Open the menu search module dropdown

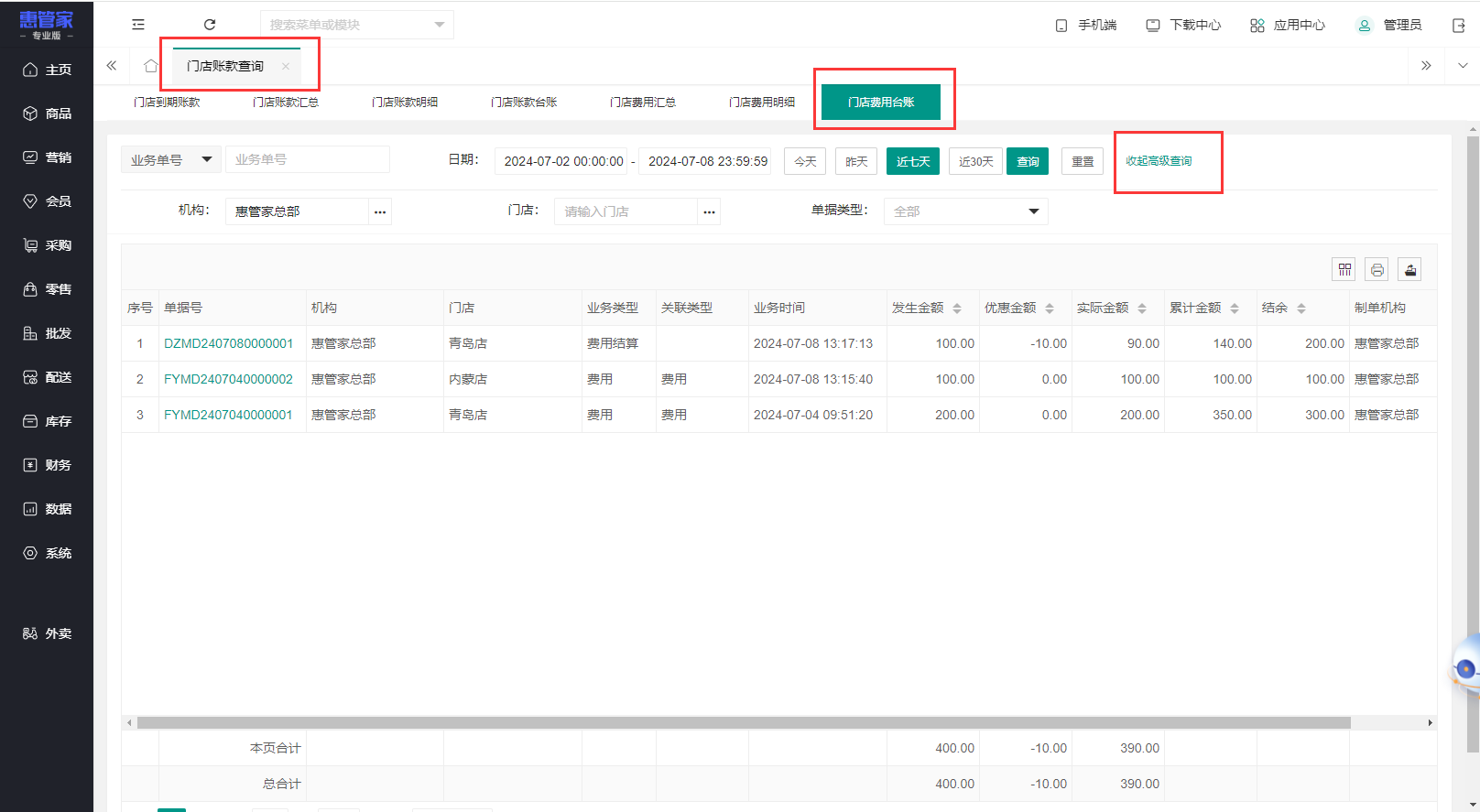357,25
